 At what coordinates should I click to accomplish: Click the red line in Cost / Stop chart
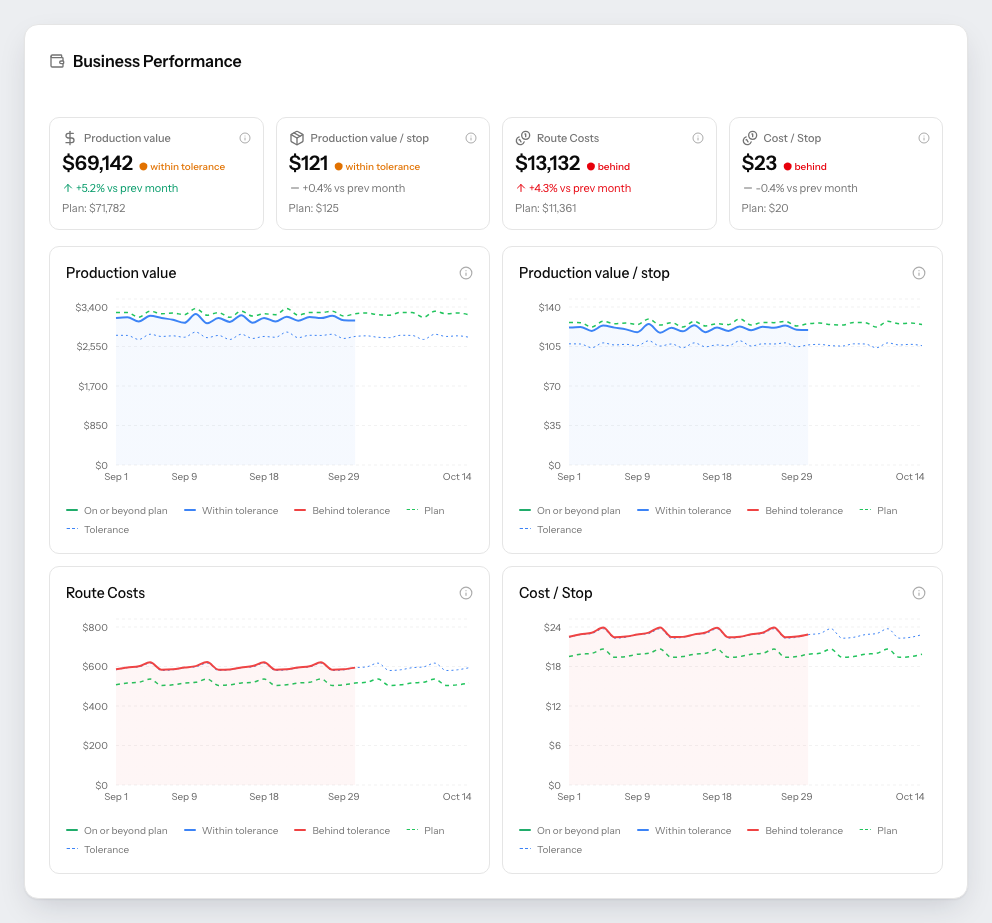pyautogui.click(x=688, y=633)
